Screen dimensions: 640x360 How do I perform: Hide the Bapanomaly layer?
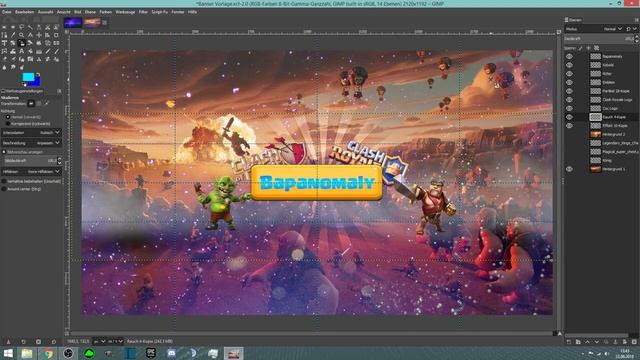point(569,56)
